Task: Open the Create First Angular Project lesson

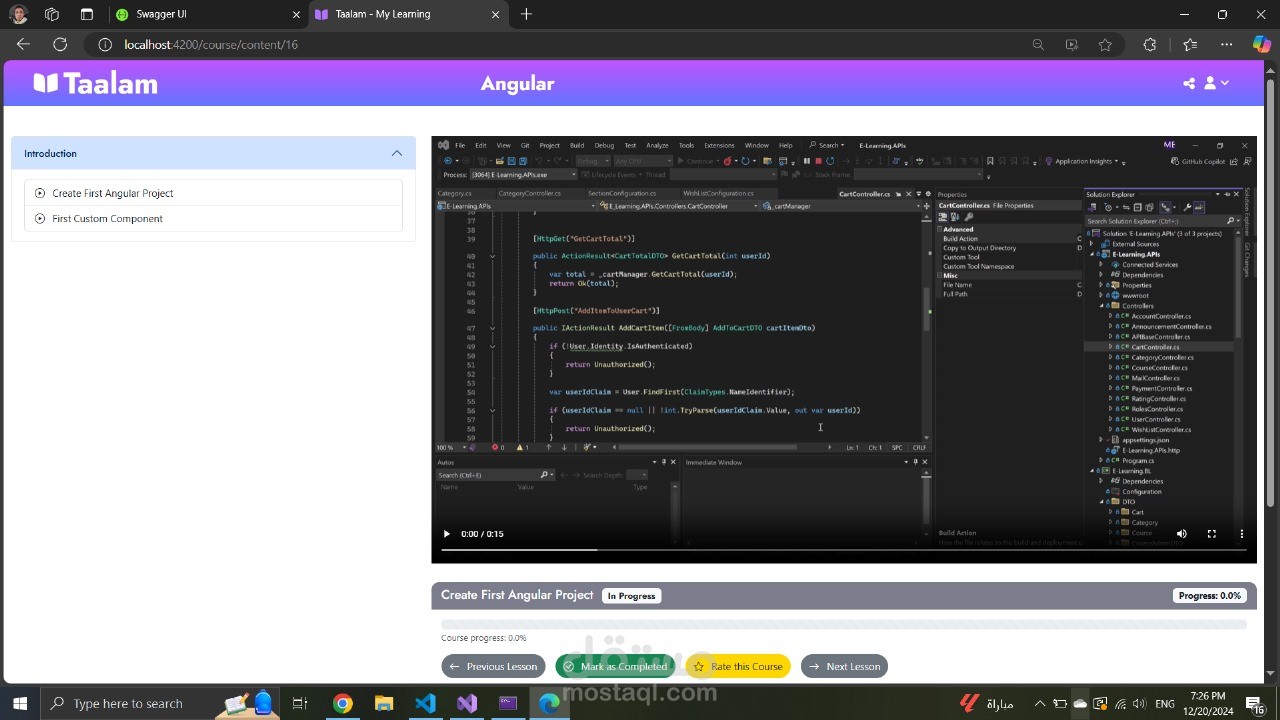Action: (x=213, y=193)
